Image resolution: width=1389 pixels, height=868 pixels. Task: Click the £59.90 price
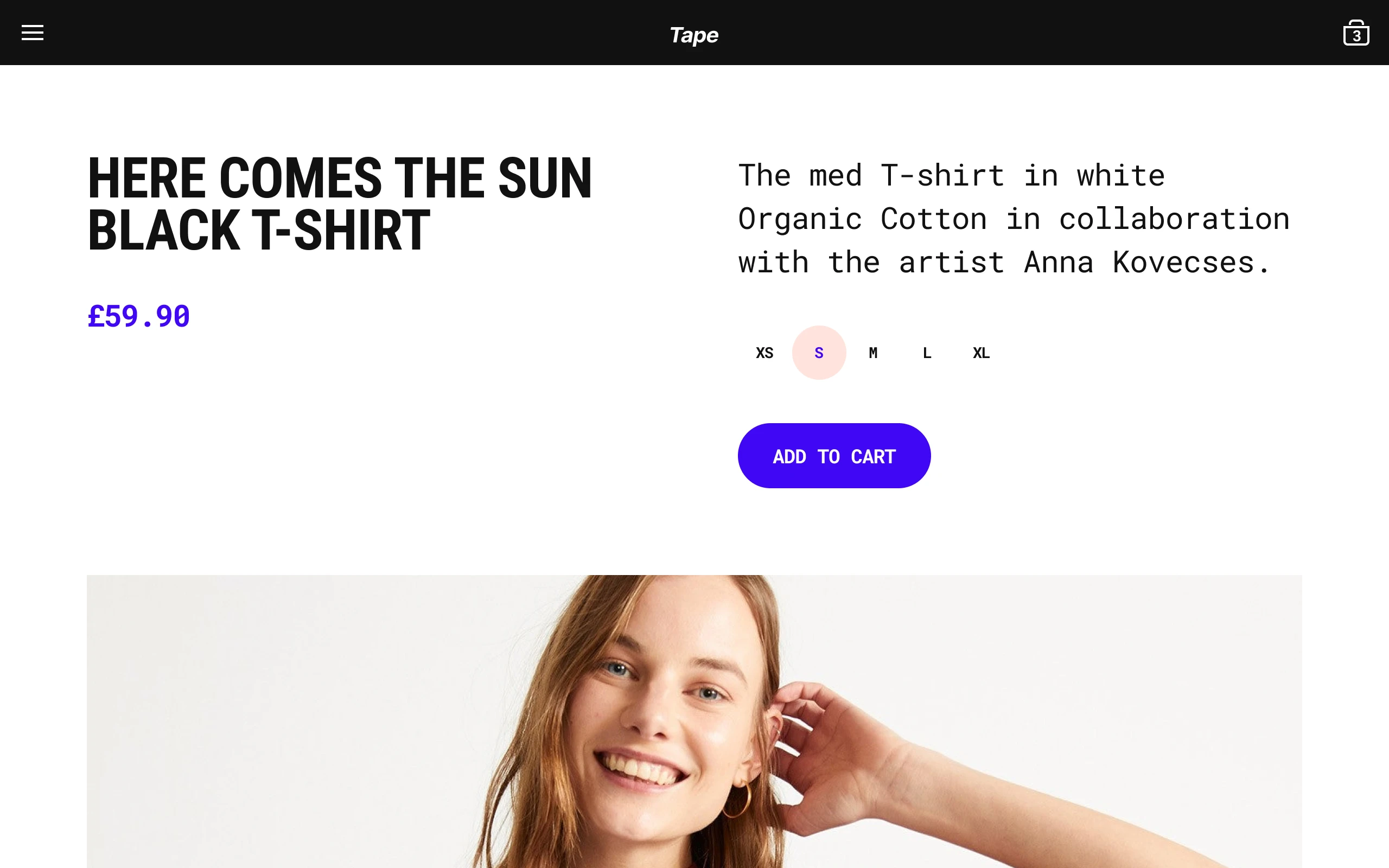tap(139, 316)
